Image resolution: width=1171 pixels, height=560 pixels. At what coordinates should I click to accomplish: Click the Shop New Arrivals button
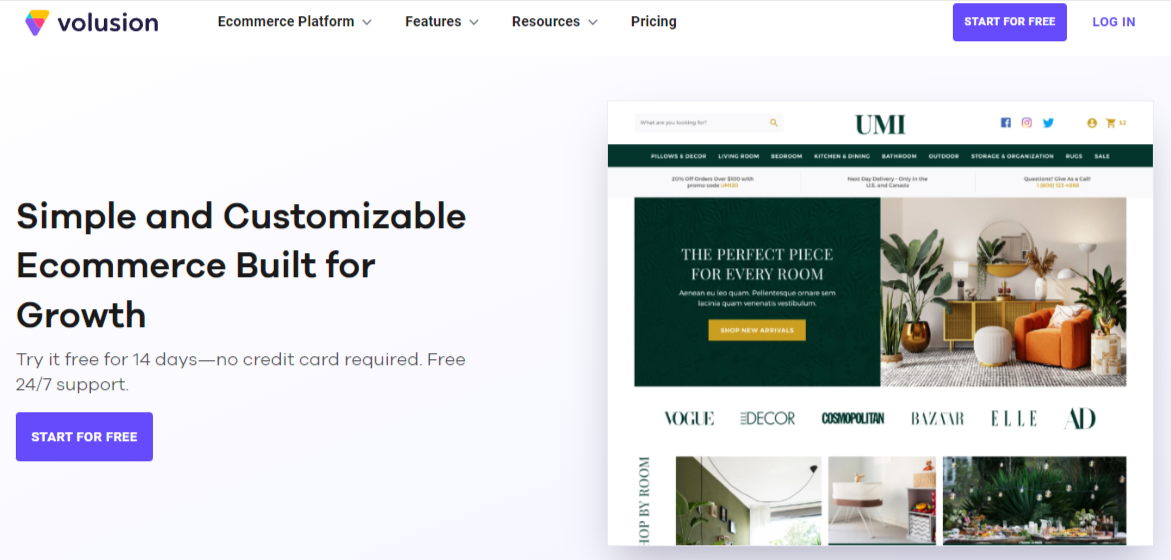756,330
